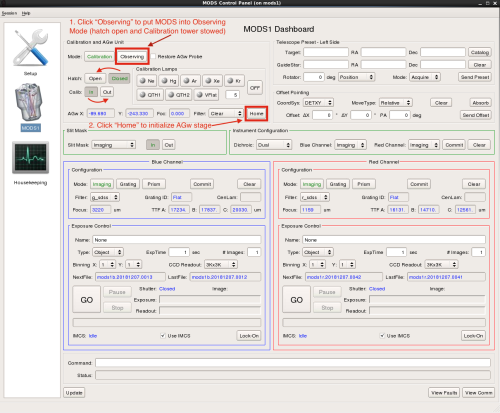Click the Blue Channel ExpTime field
Image resolution: width=500 pixels, height=413 pixels.
179,252
